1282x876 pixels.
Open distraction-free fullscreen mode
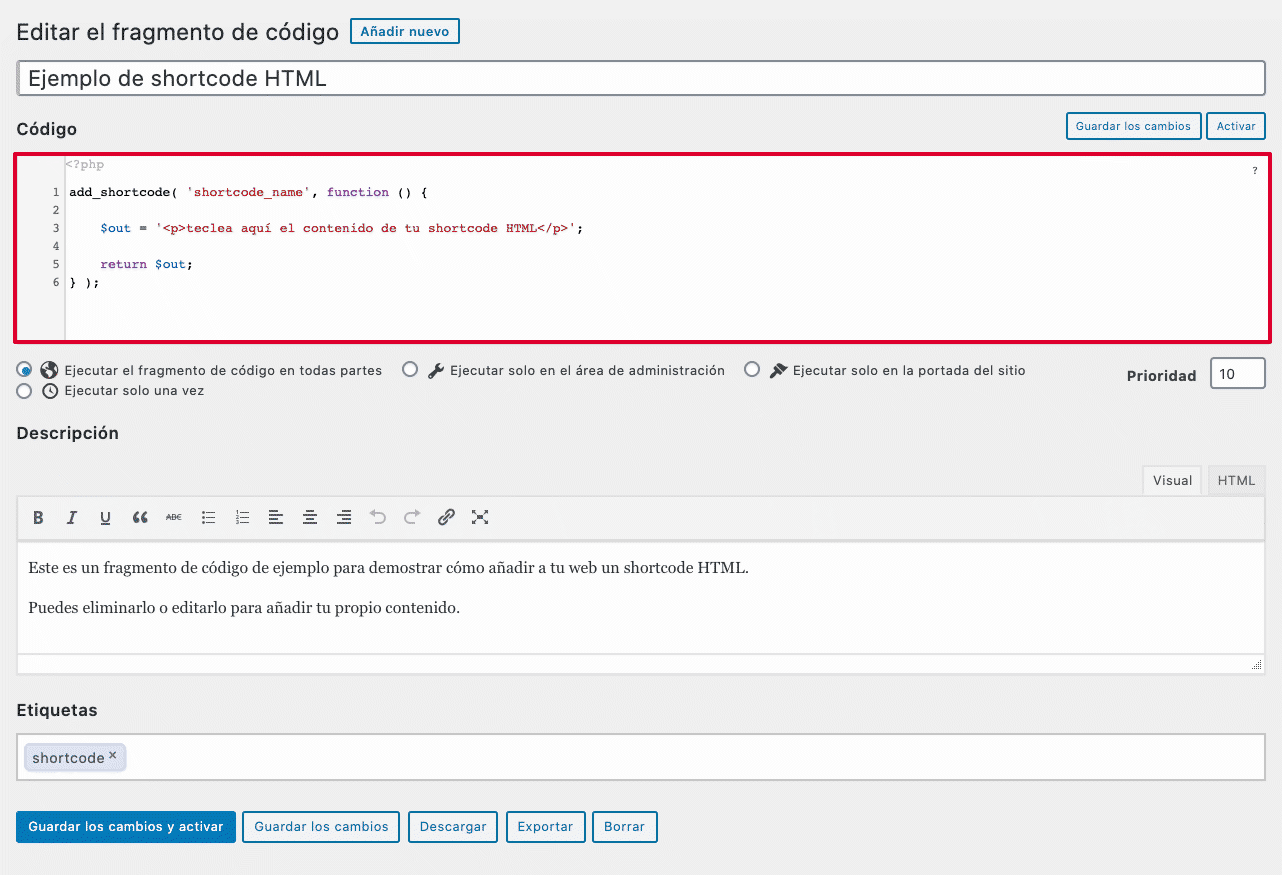[x=480, y=517]
